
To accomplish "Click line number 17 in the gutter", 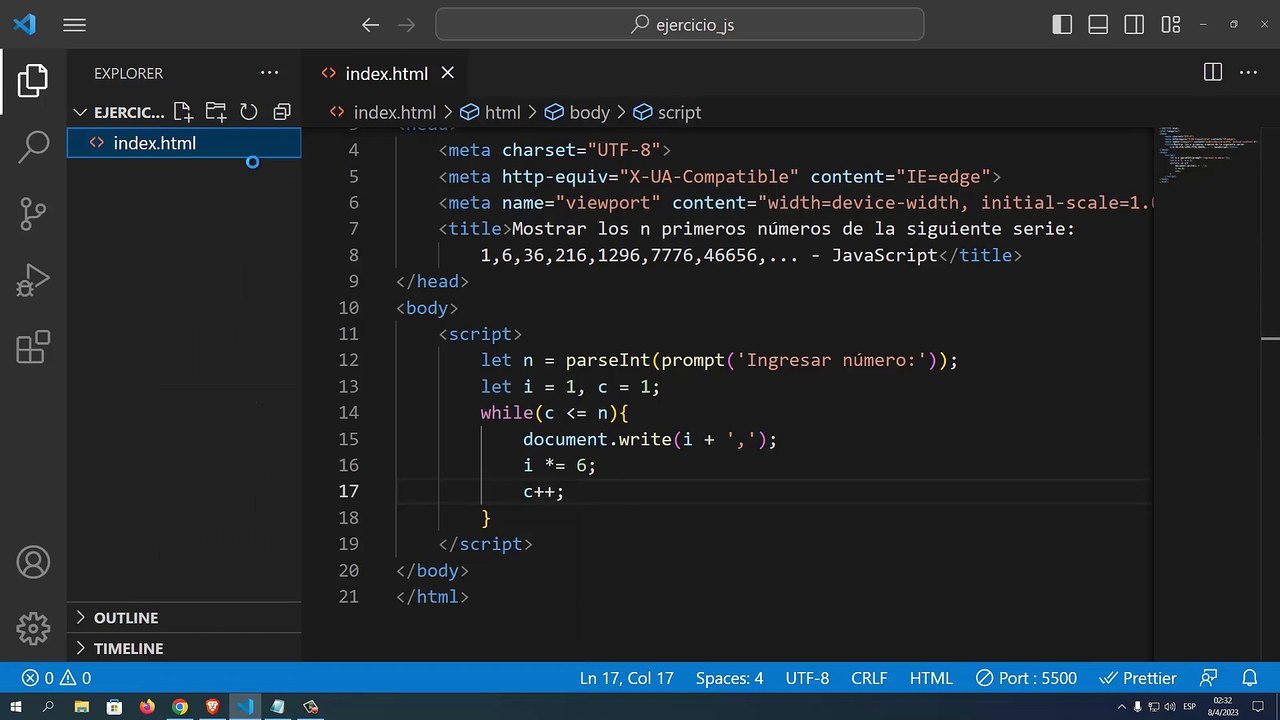I will pyautogui.click(x=348, y=491).
